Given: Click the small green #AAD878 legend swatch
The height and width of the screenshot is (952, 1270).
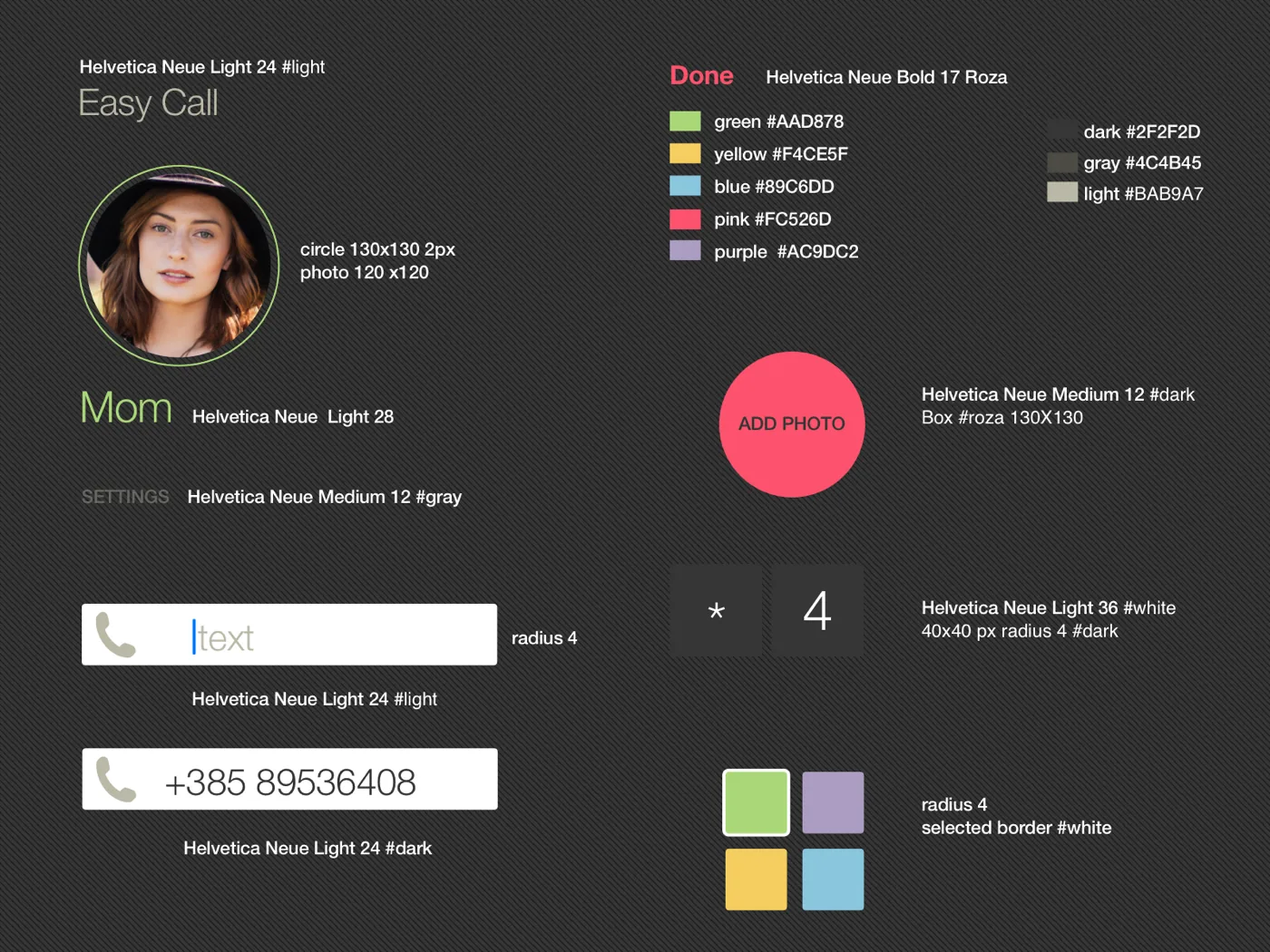Looking at the screenshot, I should click(x=685, y=121).
